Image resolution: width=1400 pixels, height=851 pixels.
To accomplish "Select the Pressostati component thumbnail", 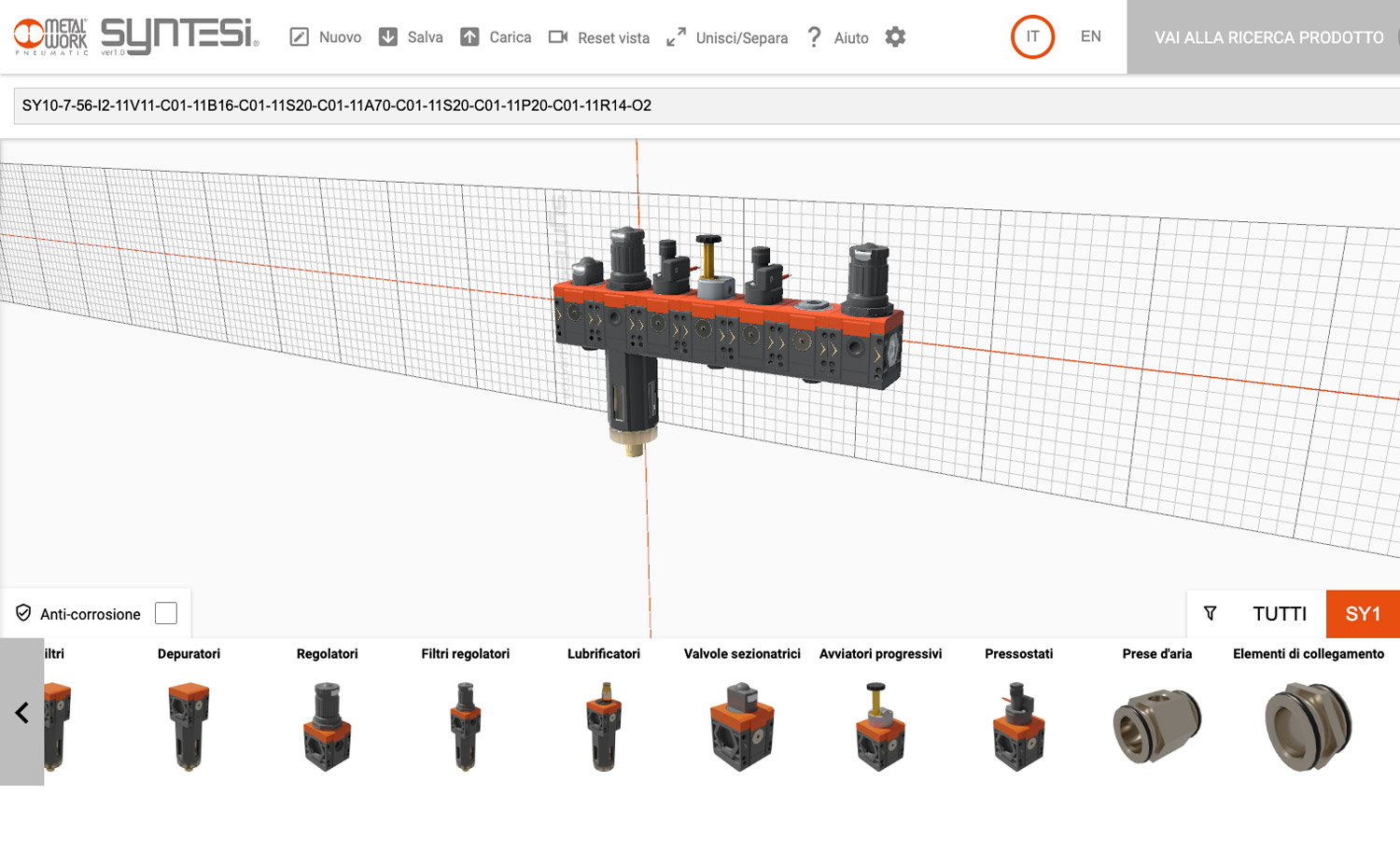I will [1018, 725].
